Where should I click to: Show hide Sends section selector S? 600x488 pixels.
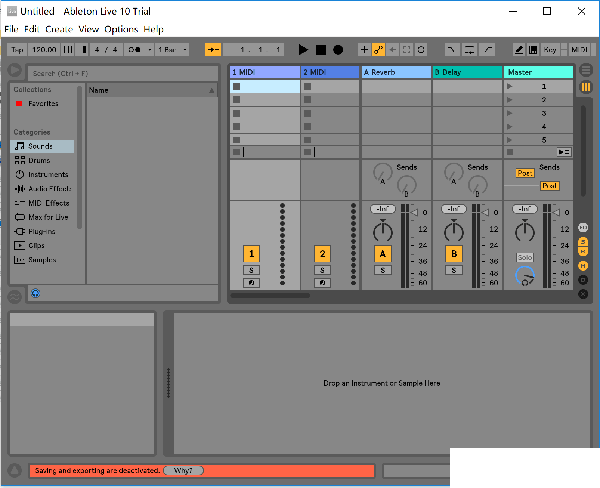click(583, 242)
